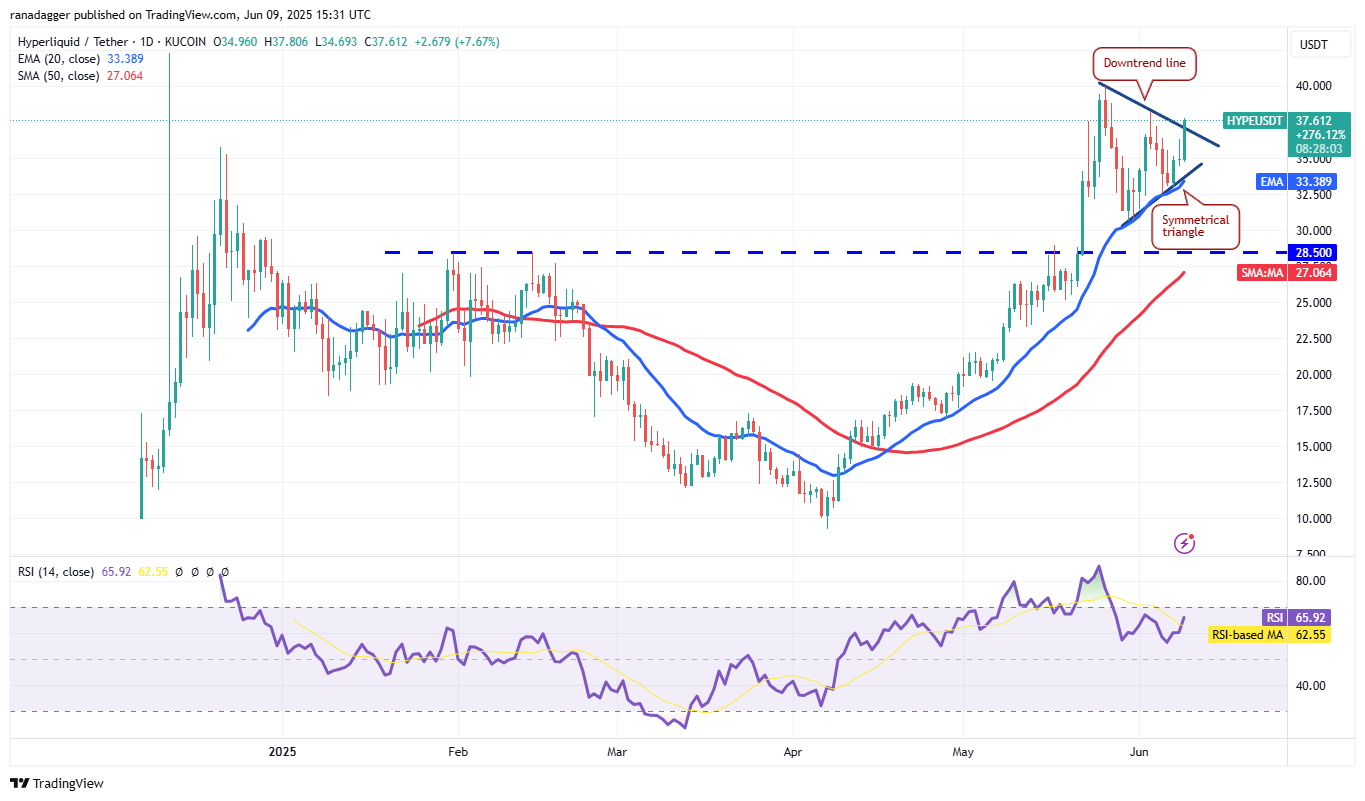This screenshot has width=1365, height=801.
Task: Click the TradingView logo at bottom left
Action: (x=57, y=783)
